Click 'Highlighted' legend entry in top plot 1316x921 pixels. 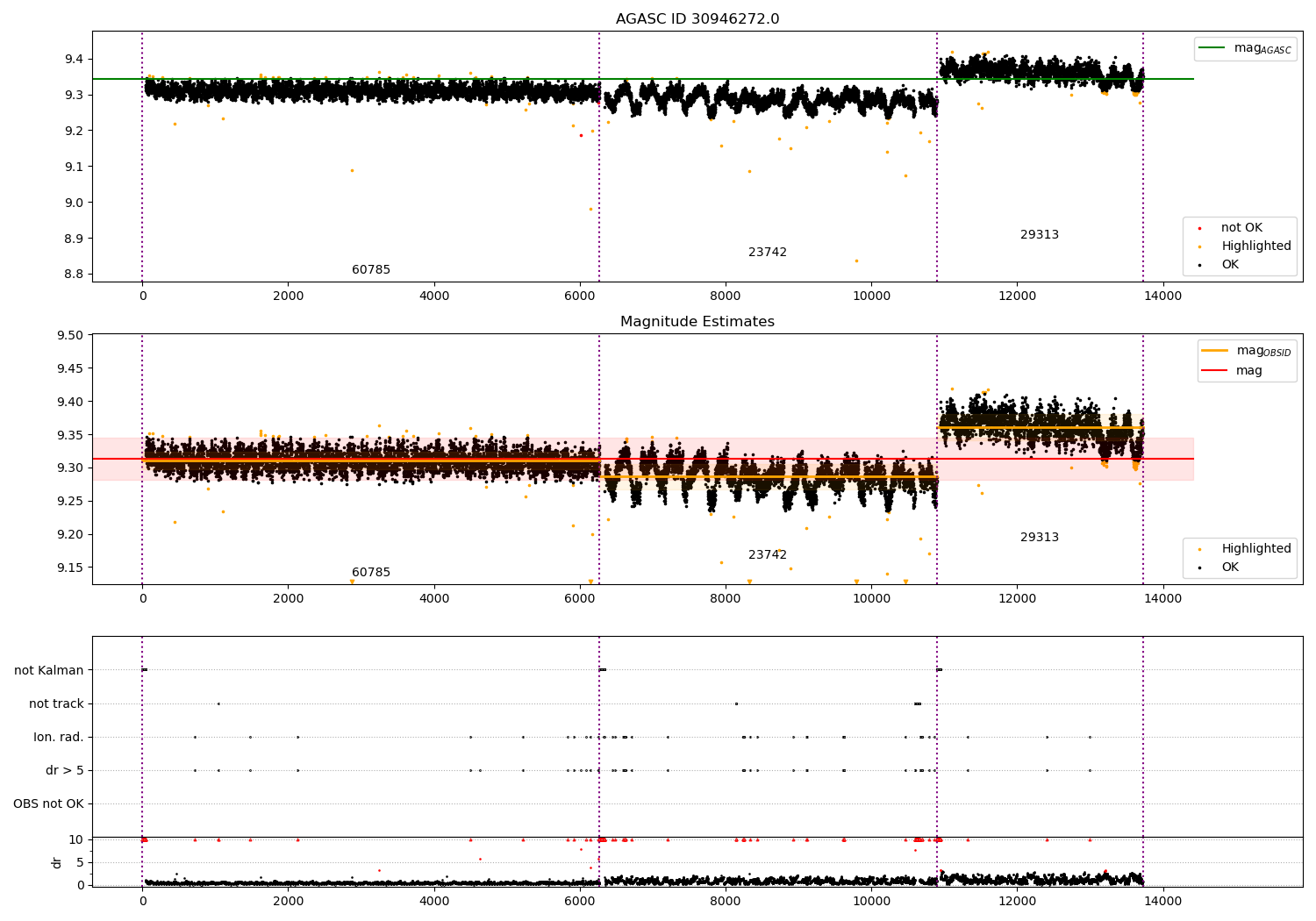point(1256,246)
